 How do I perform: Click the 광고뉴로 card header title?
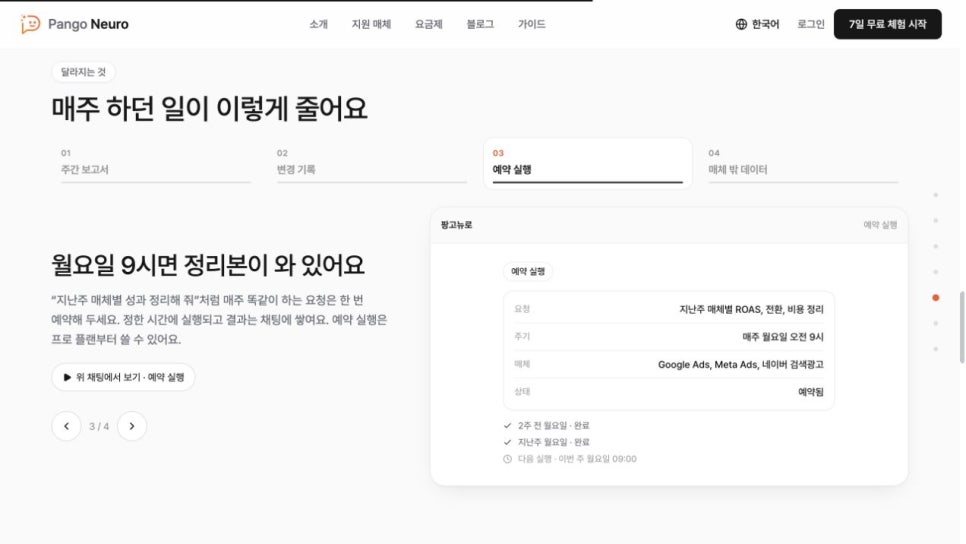click(457, 225)
